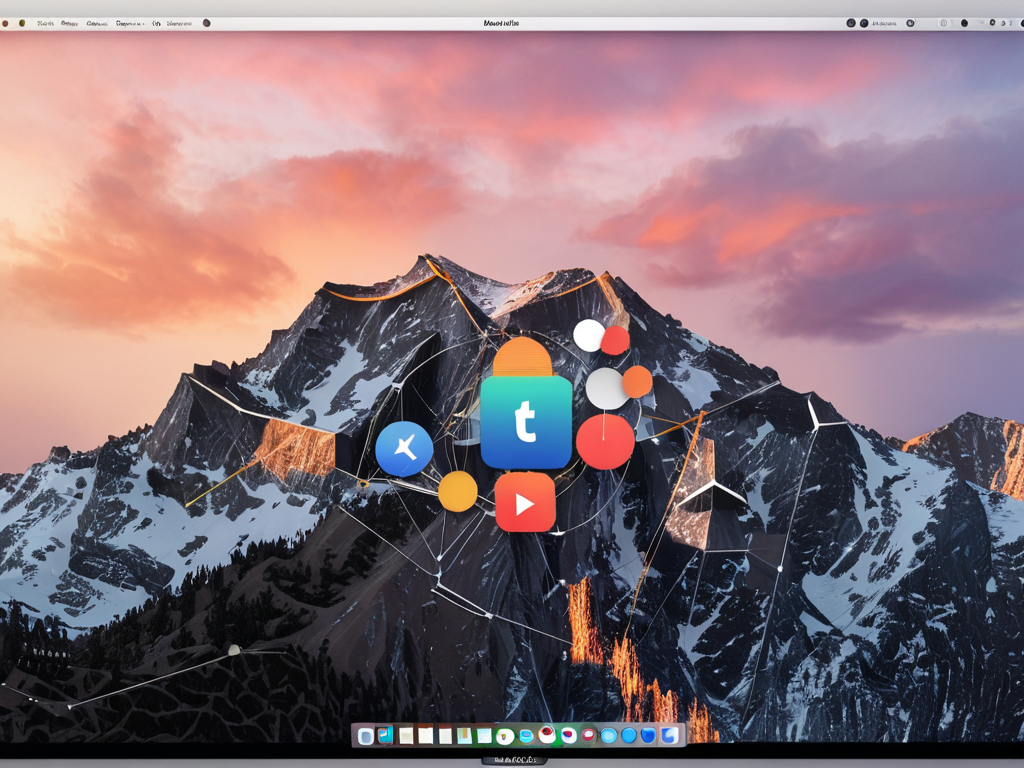Open the last blue icon at dock's right end

pyautogui.click(x=669, y=736)
